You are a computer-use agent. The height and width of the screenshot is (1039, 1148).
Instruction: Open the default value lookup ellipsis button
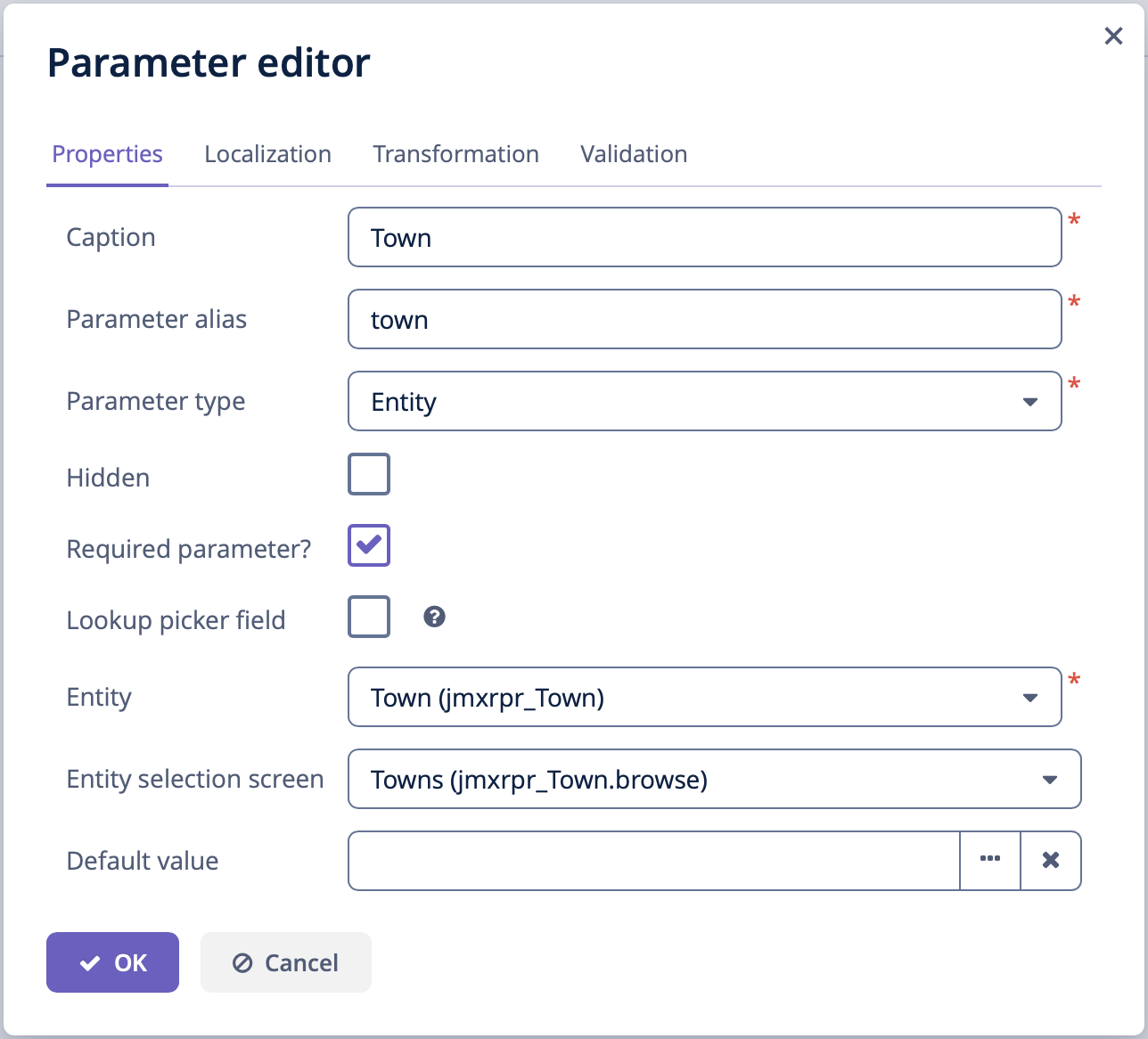[990, 861]
